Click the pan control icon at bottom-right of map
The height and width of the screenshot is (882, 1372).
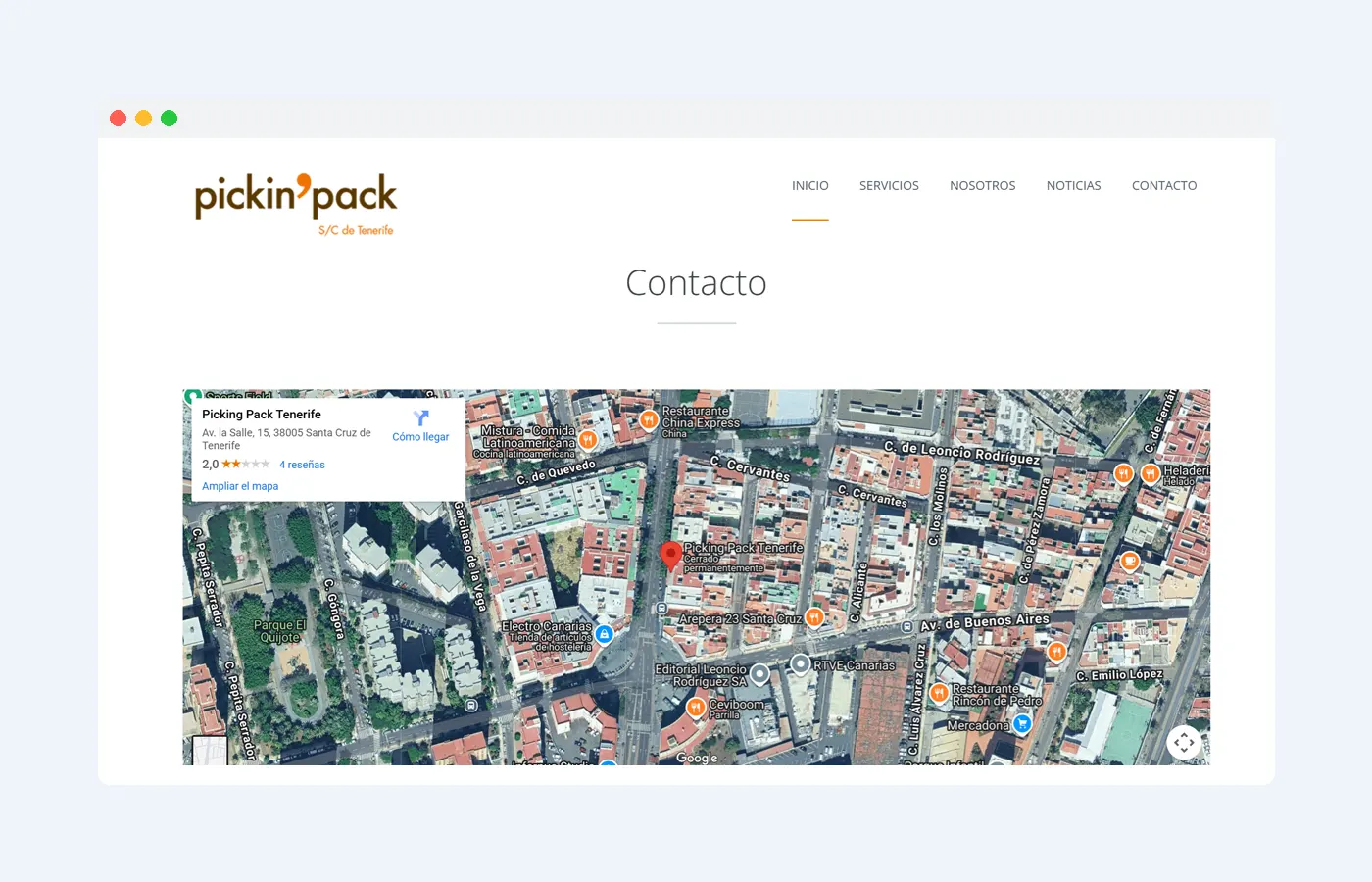1184,743
